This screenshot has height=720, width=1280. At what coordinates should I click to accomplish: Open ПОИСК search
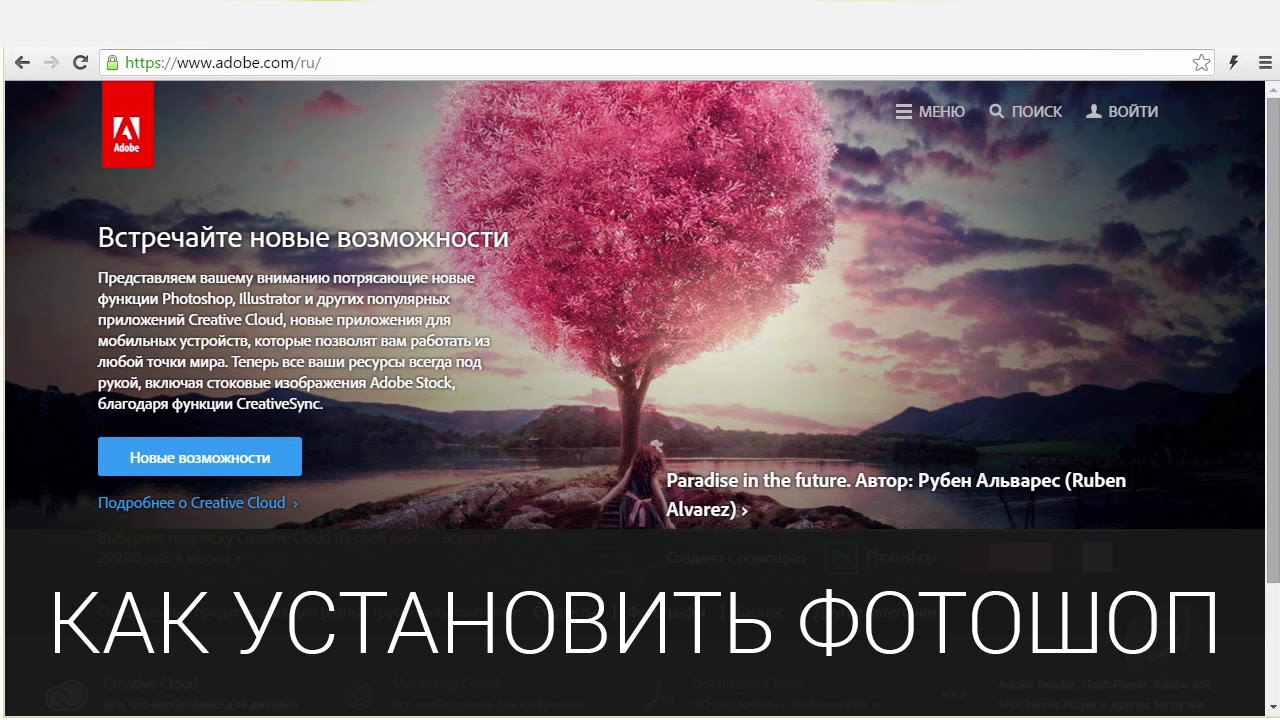pyautogui.click(x=1026, y=112)
